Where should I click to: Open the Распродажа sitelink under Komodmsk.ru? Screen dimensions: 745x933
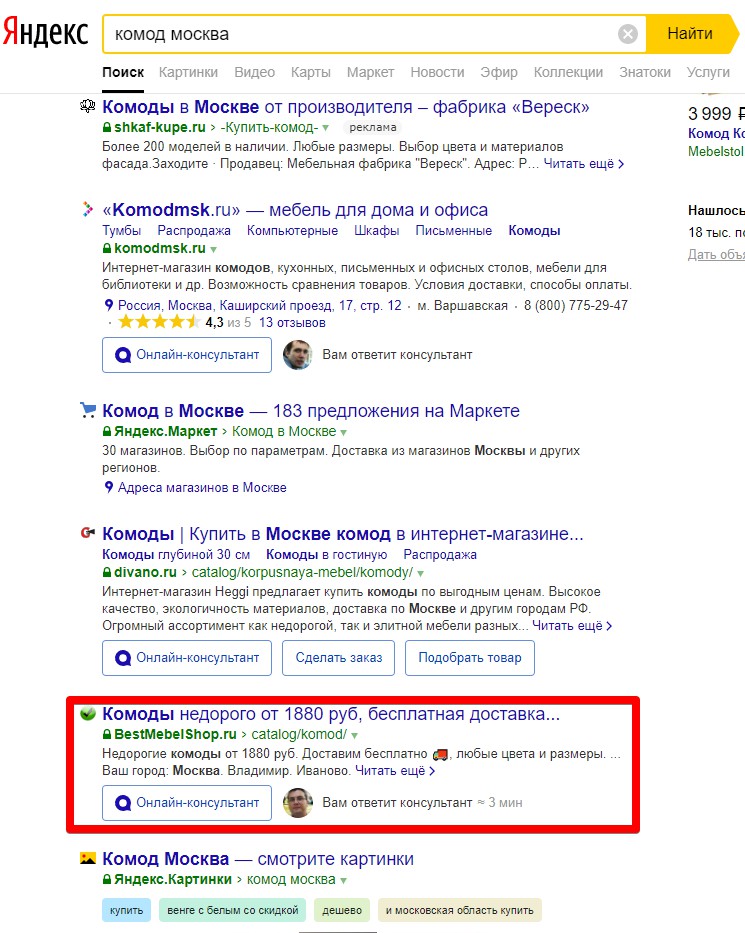pos(193,230)
